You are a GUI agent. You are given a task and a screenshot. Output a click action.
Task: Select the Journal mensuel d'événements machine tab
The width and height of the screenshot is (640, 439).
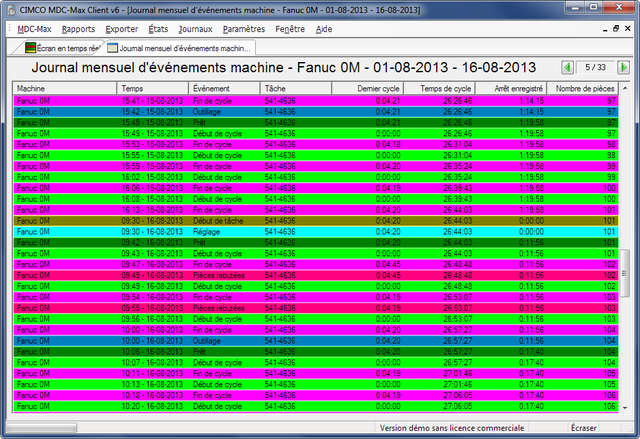180,48
